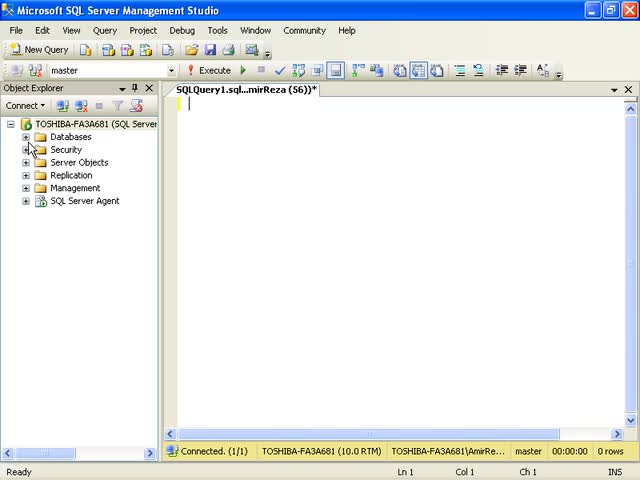Click Object Explorer scrollbar right arrow
Screen dimensions: 640x480
[150, 453]
